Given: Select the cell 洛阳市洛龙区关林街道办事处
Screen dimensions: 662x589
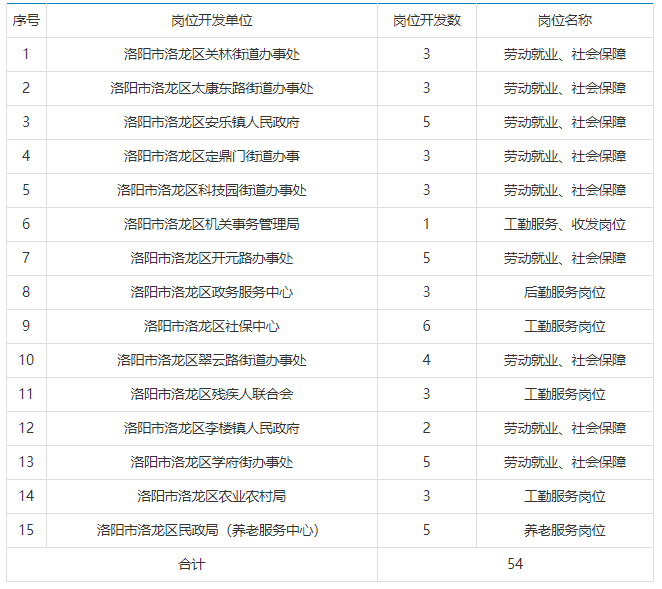Looking at the screenshot, I should pos(212,54).
